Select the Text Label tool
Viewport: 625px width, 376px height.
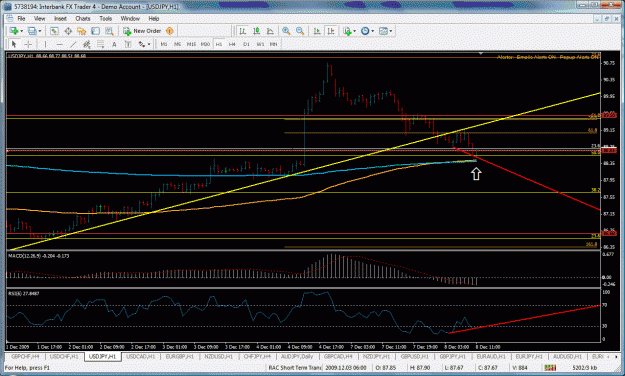[128, 44]
